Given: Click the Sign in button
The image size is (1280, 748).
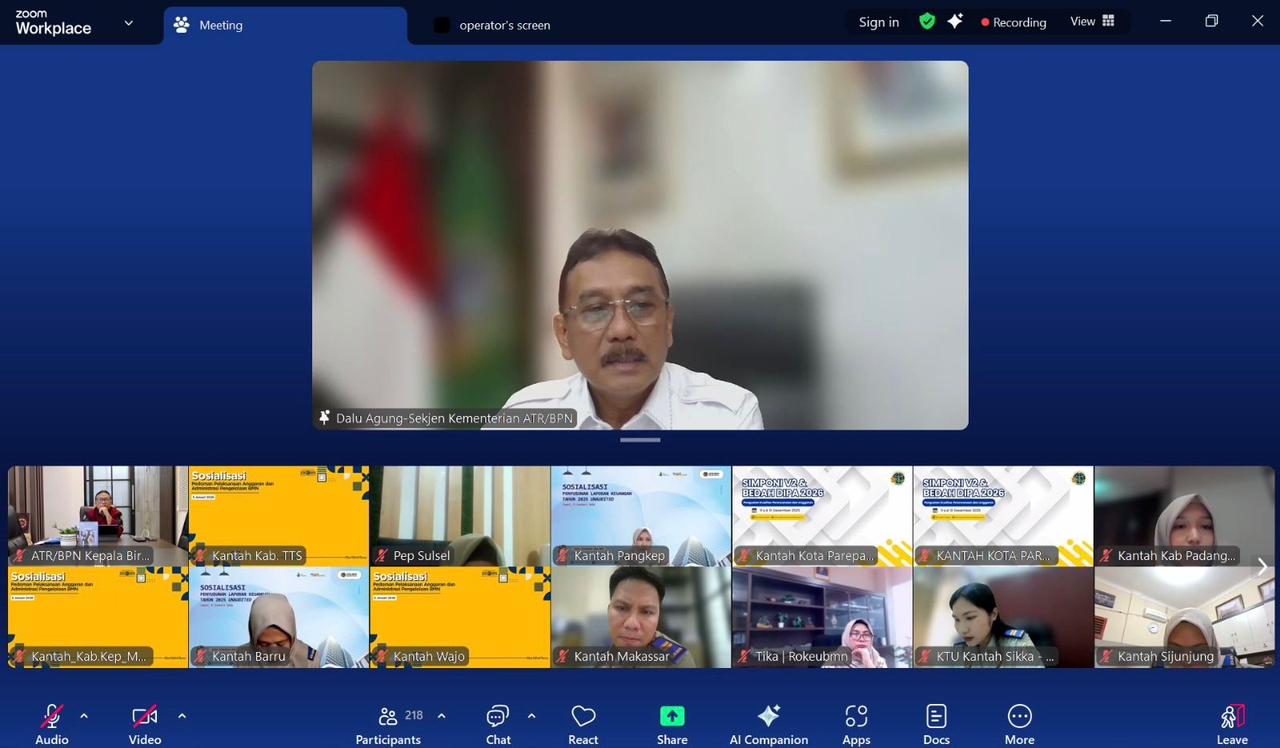Looking at the screenshot, I should tap(878, 22).
